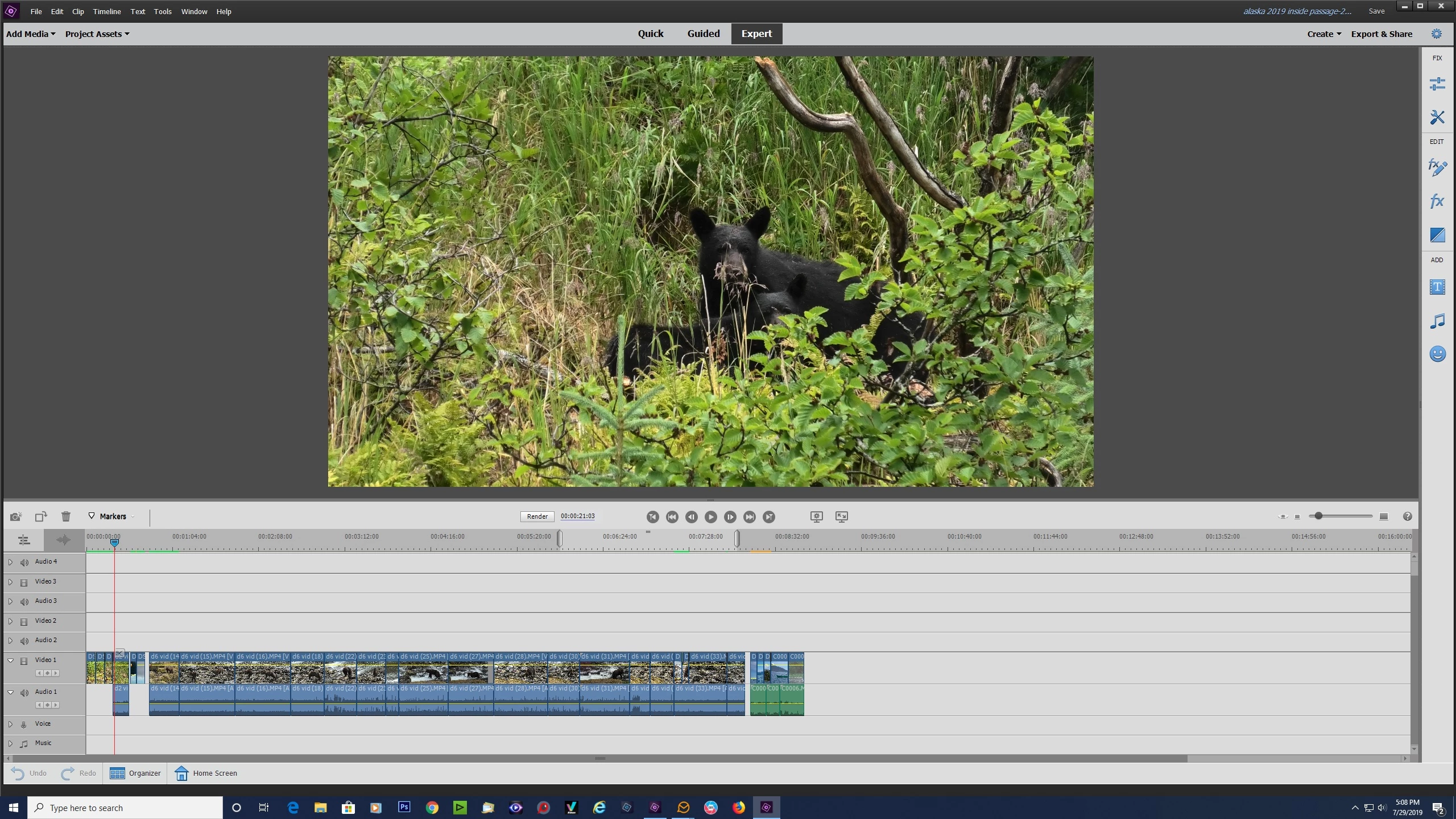This screenshot has height=819, width=1456.
Task: Open the Graphics smiley face panel
Action: (1437, 354)
